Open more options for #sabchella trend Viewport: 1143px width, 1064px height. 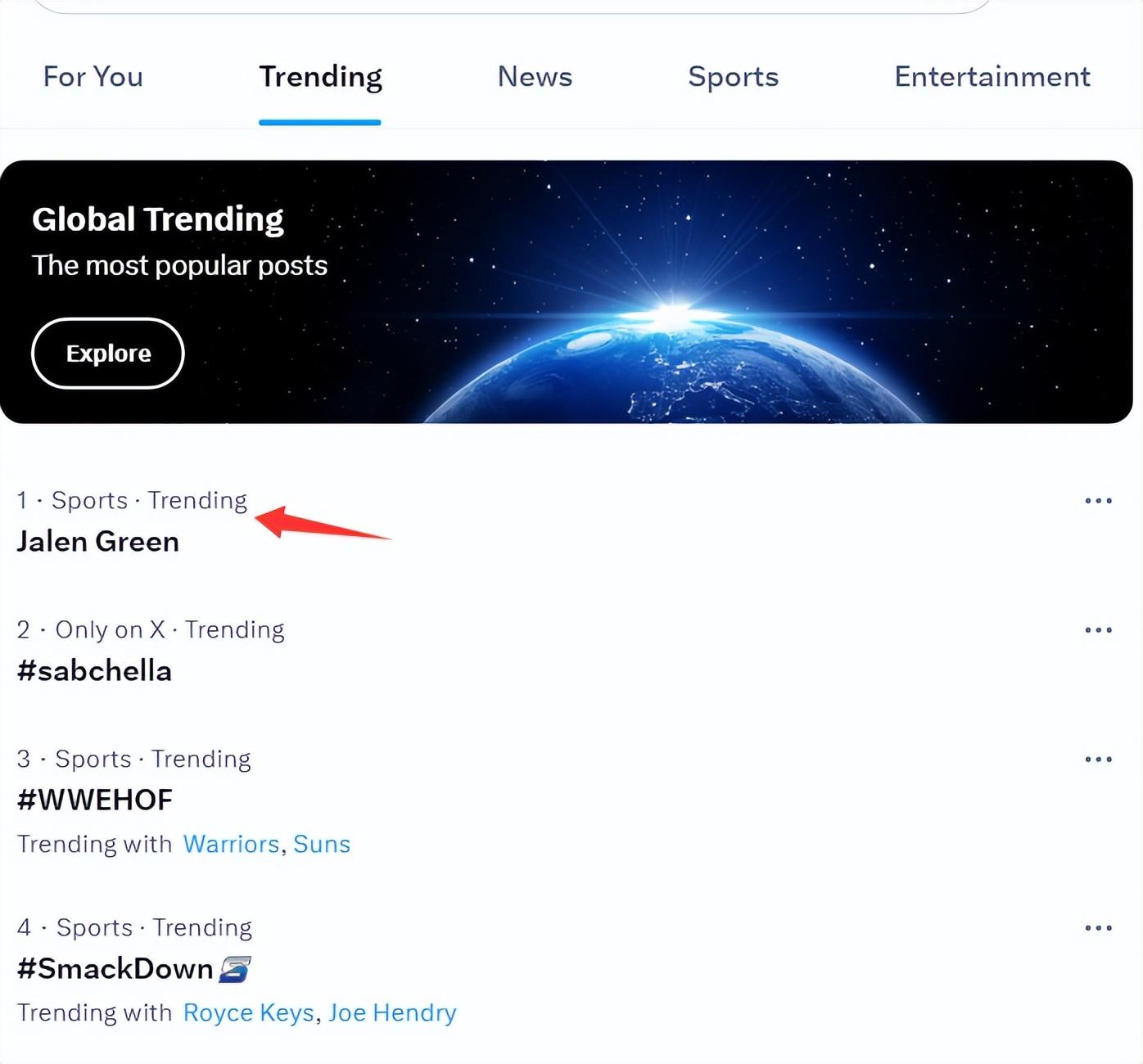pos(1098,629)
